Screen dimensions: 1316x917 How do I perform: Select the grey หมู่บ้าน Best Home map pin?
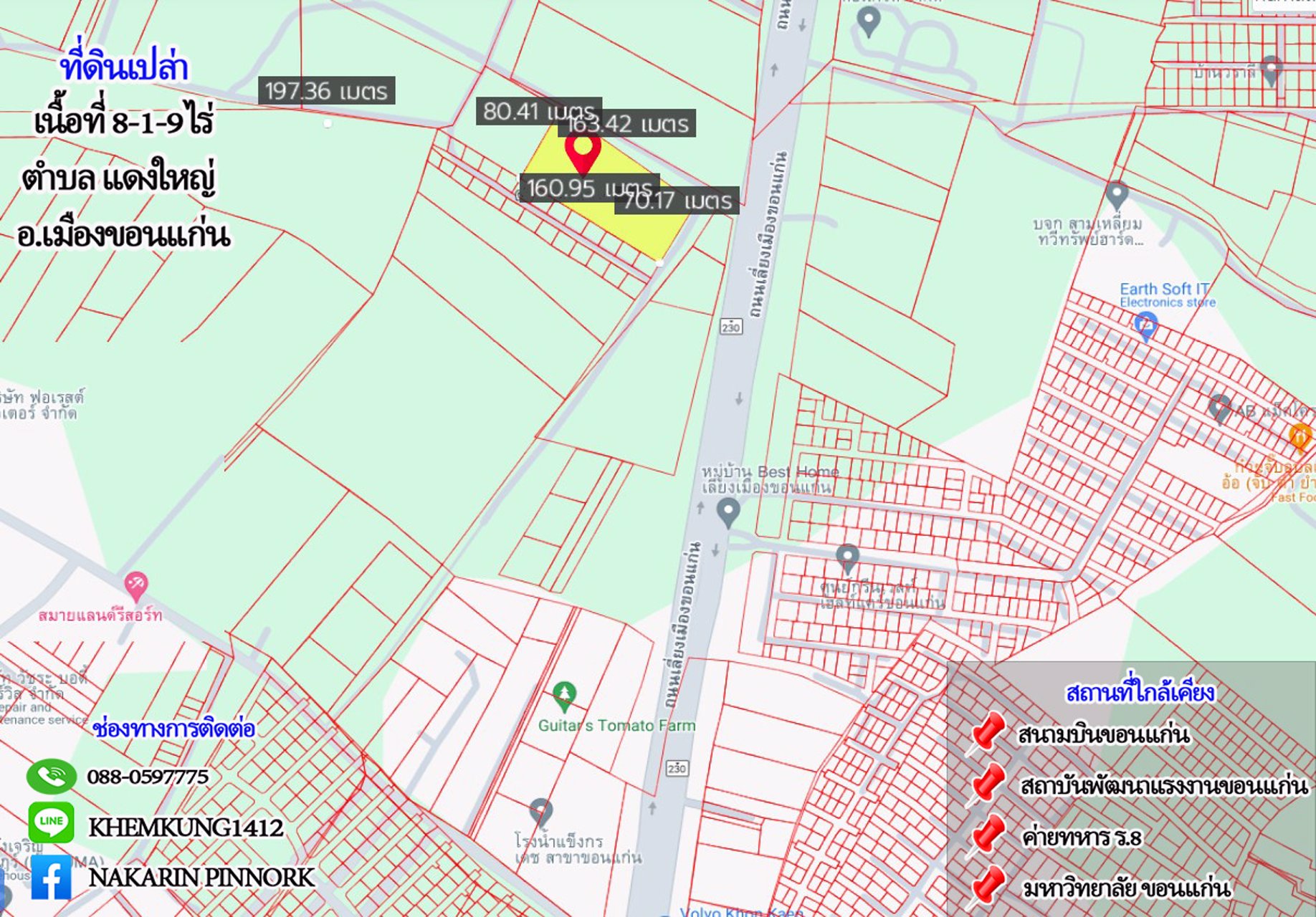[x=728, y=512]
